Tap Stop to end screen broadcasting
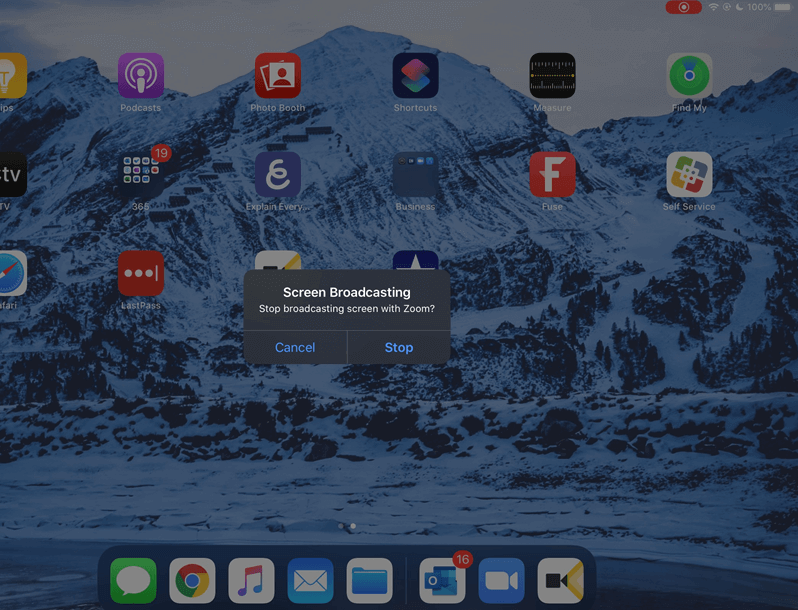 [x=398, y=347]
